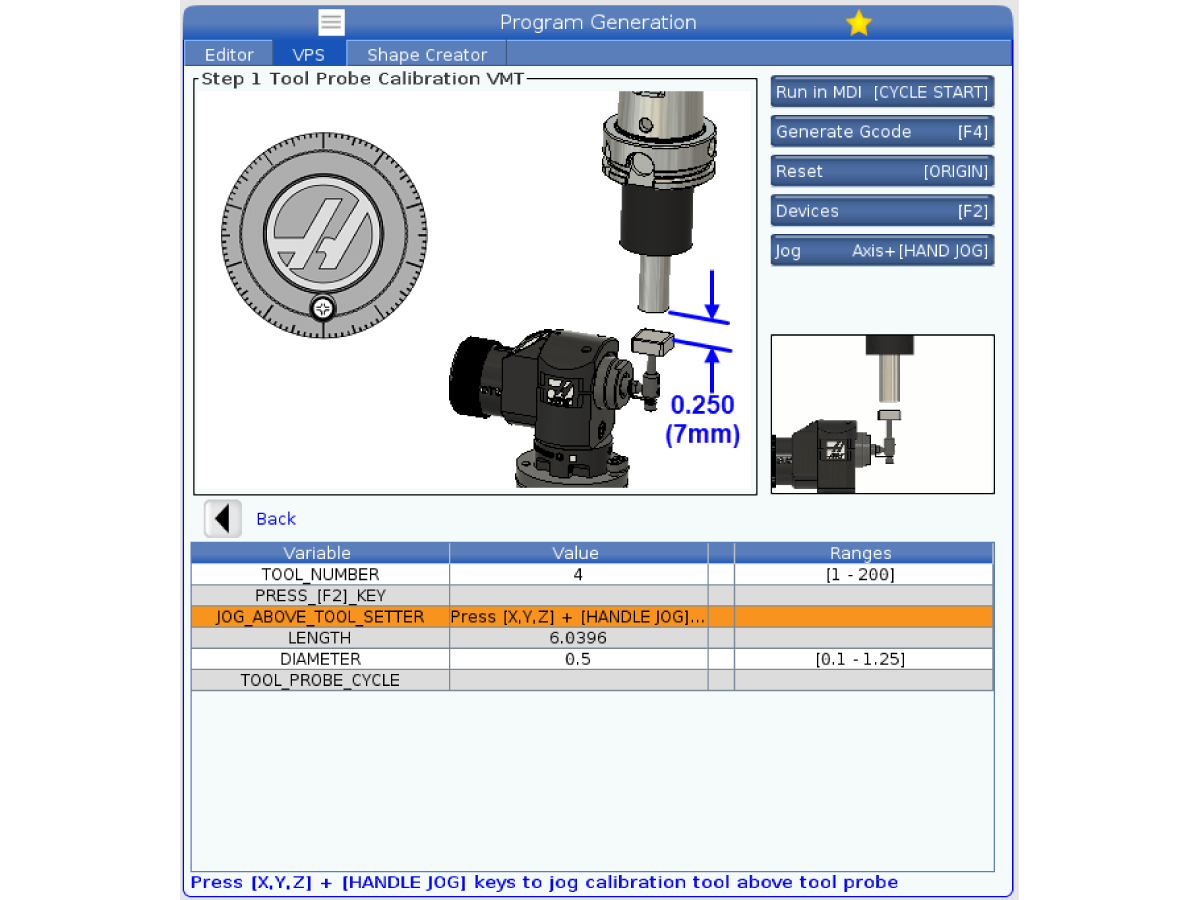Select the highlighted JOG_ABOVE_TOOL_SETTER row
This screenshot has width=1200, height=900.
(x=592, y=617)
